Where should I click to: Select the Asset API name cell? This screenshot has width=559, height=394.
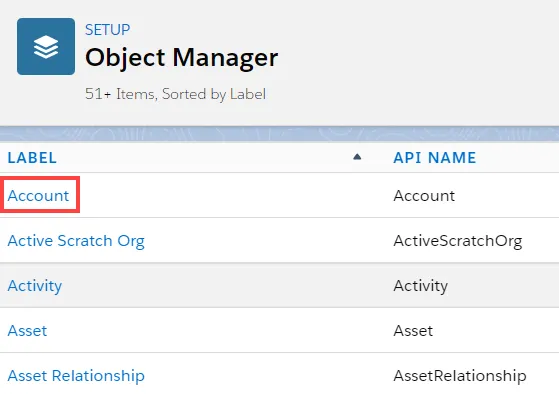tap(413, 331)
